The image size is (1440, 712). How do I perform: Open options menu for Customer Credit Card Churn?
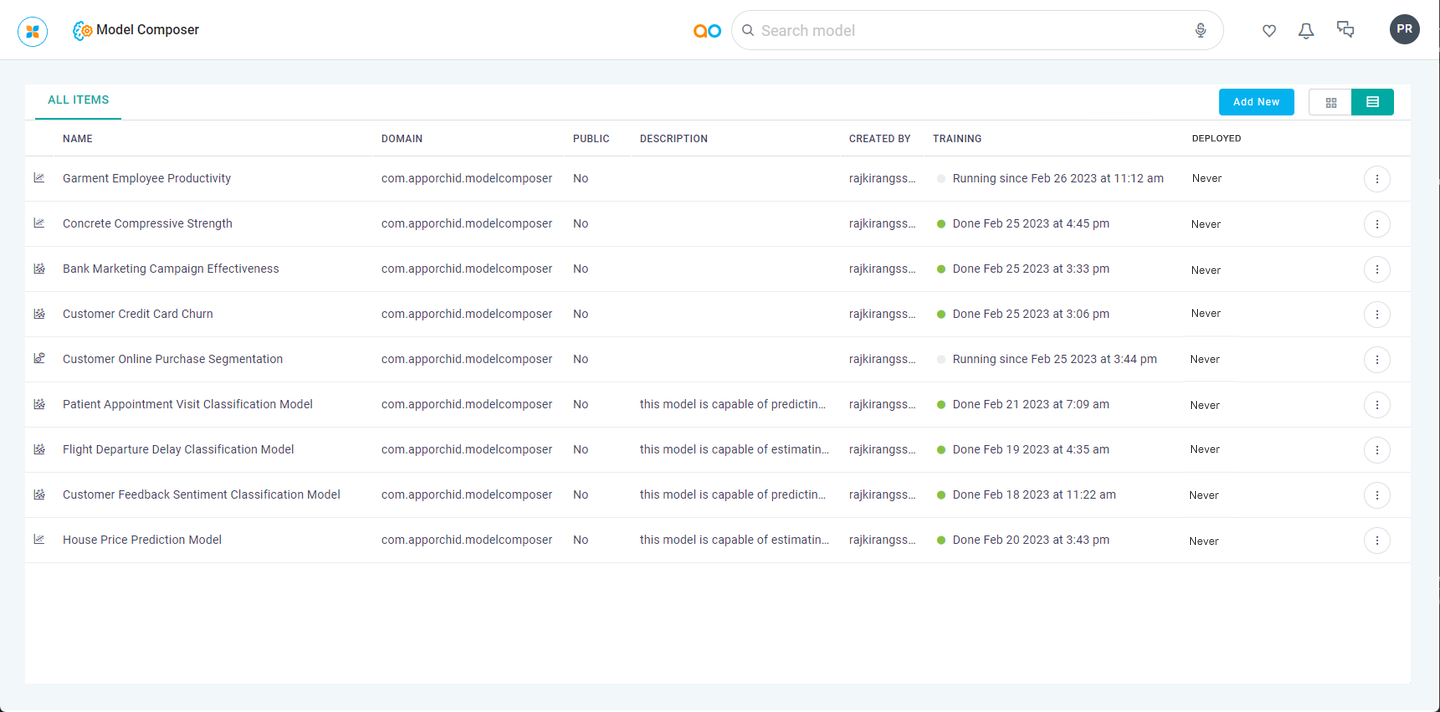[x=1376, y=314]
